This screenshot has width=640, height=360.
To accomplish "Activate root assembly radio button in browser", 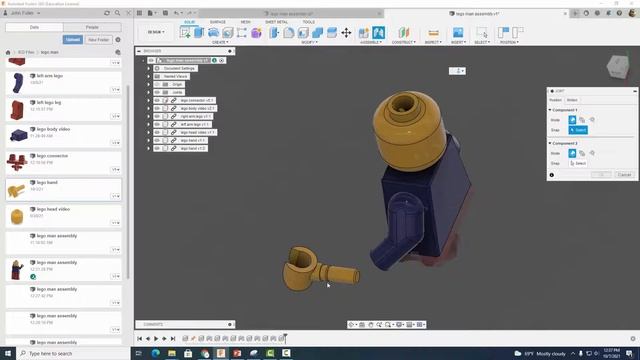I will pos(222,60).
